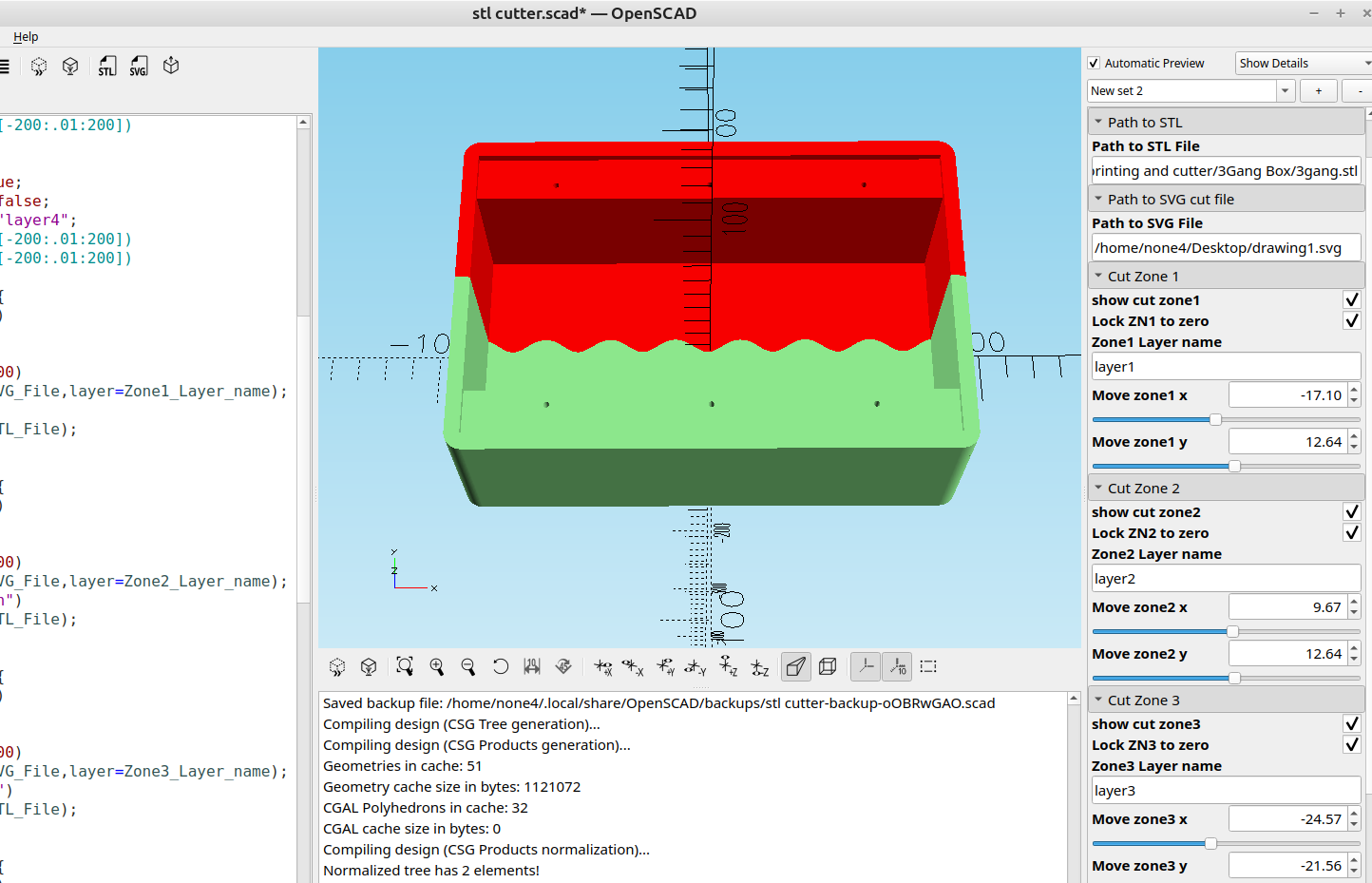Collapse the Path to STL section
The width and height of the screenshot is (1372, 883).
1226,122
